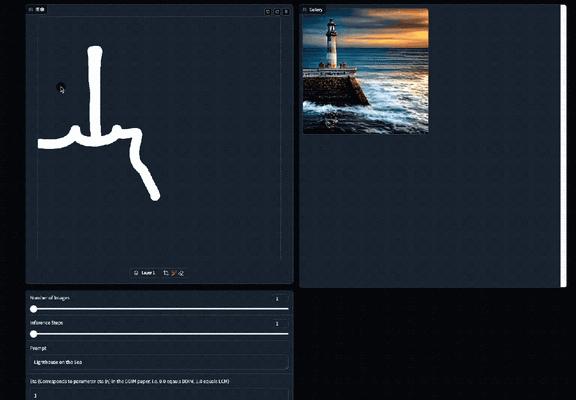Click the Inference Steps value box
576x400 pixels.
280,324
